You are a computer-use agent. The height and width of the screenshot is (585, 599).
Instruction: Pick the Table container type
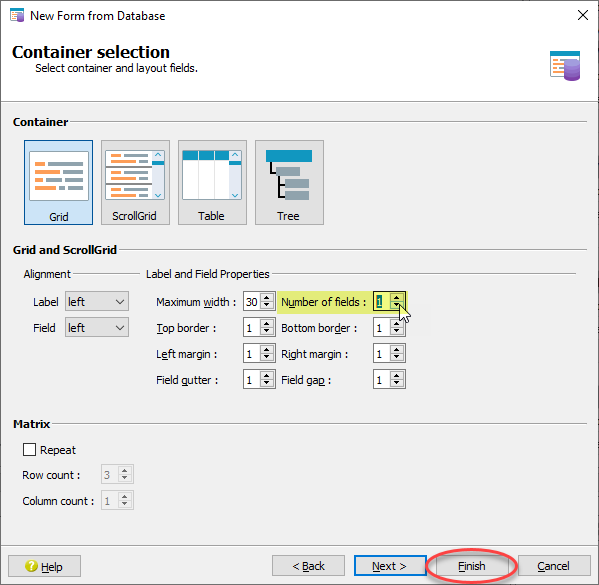[x=212, y=182]
